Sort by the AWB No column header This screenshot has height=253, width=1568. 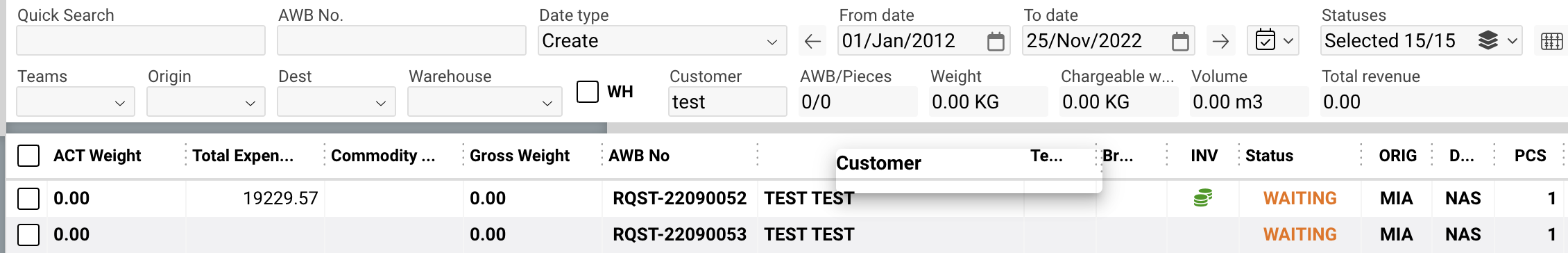(x=639, y=156)
